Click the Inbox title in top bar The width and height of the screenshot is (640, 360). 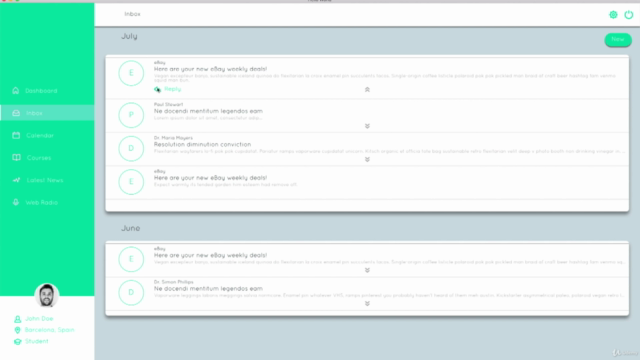tap(132, 14)
